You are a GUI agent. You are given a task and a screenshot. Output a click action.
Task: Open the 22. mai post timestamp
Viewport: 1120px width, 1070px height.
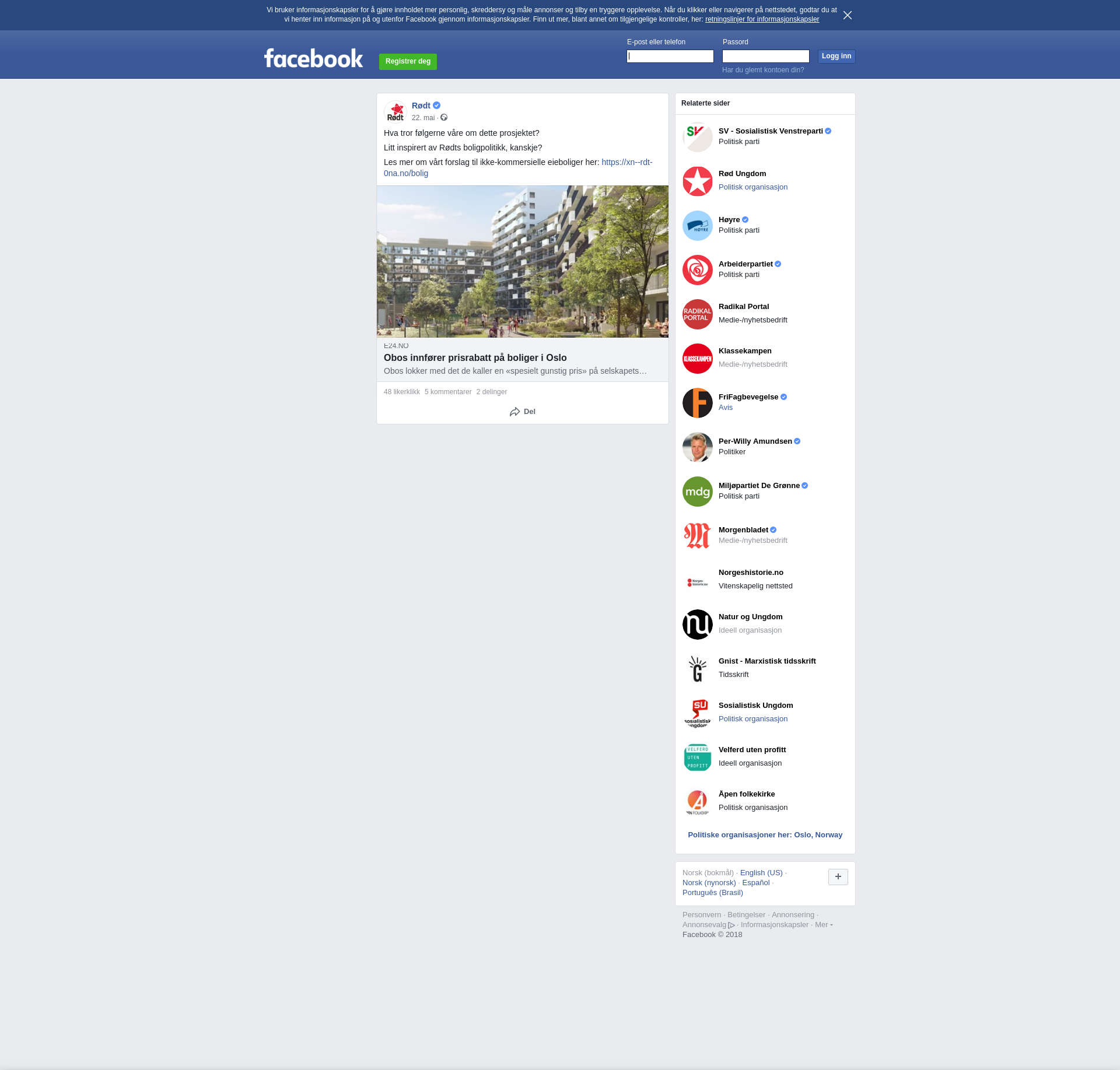pos(423,118)
